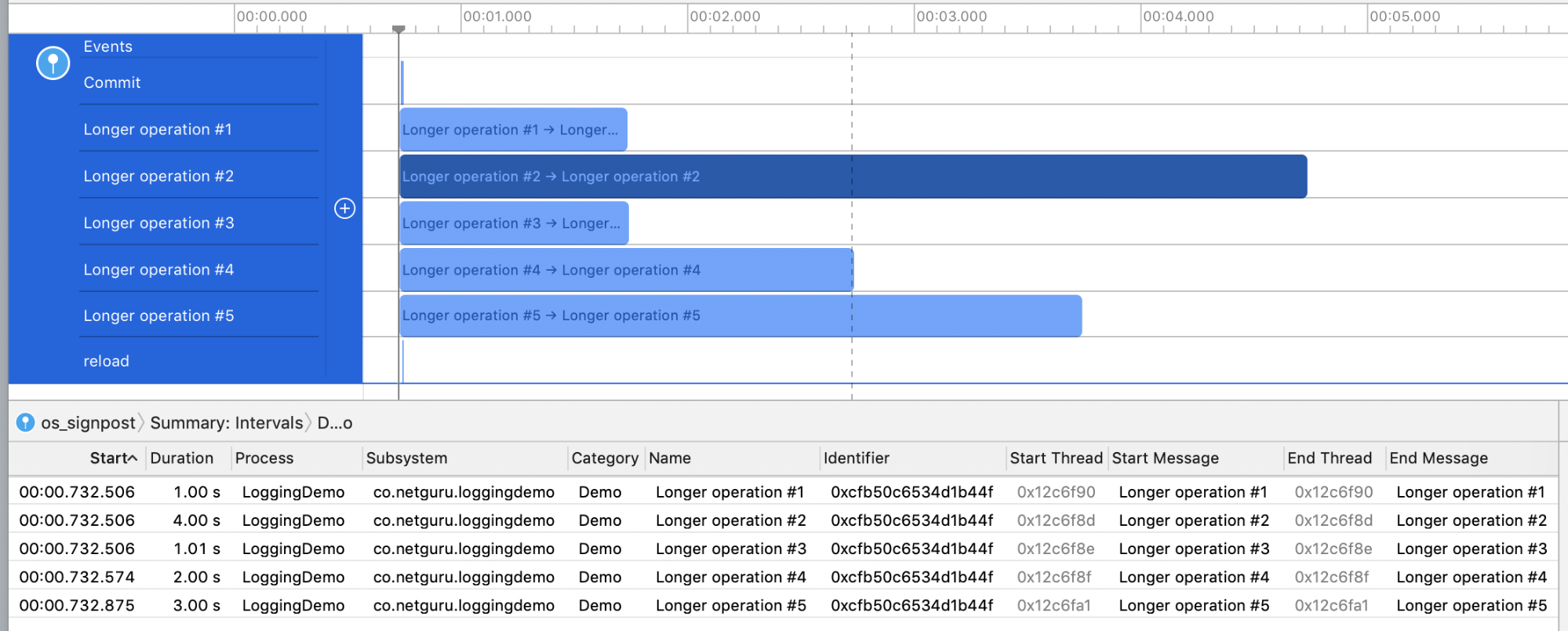Click the Commit event marker in timeline
Screen dimensions: 1568x631
pos(402,82)
